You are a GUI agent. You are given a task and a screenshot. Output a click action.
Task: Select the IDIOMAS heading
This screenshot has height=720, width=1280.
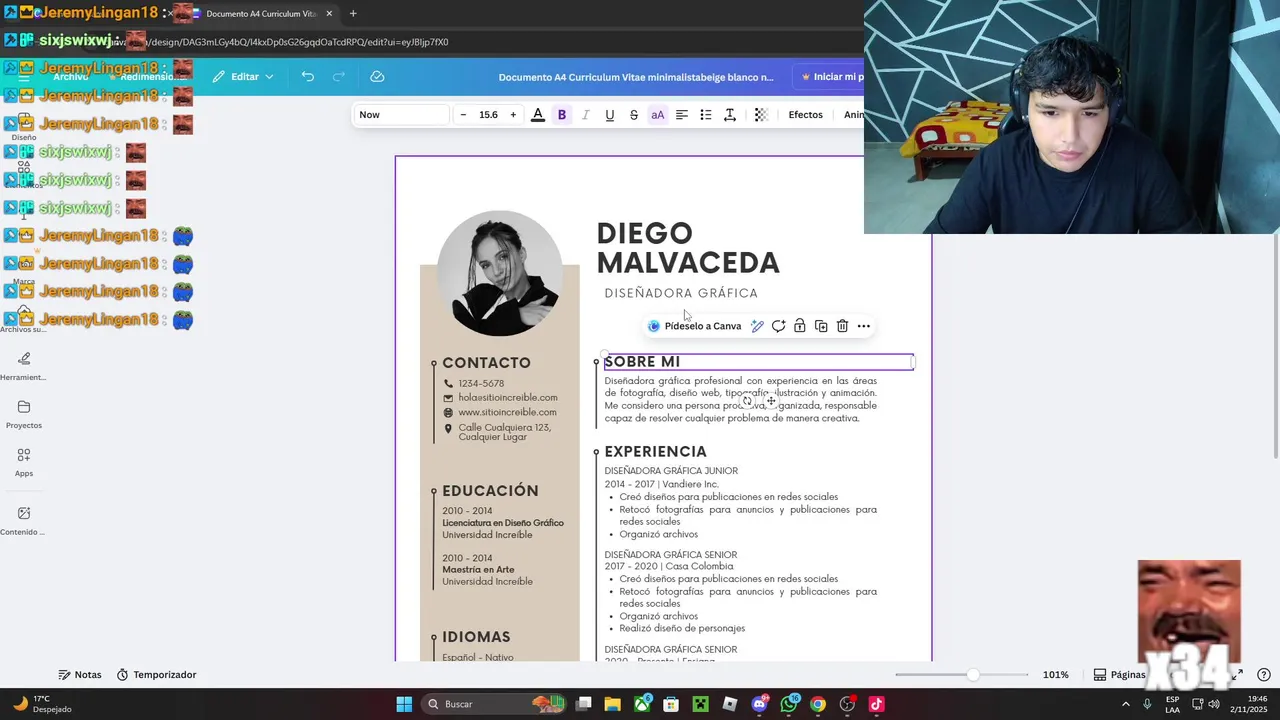476,637
